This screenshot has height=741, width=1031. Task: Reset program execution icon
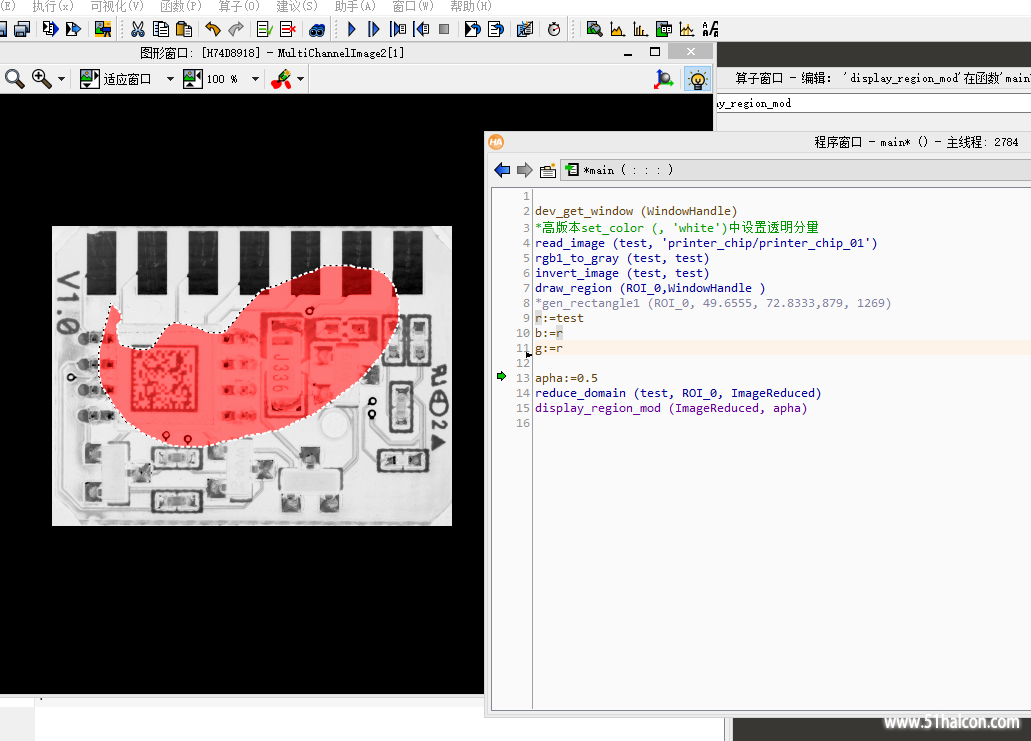[x=472, y=29]
